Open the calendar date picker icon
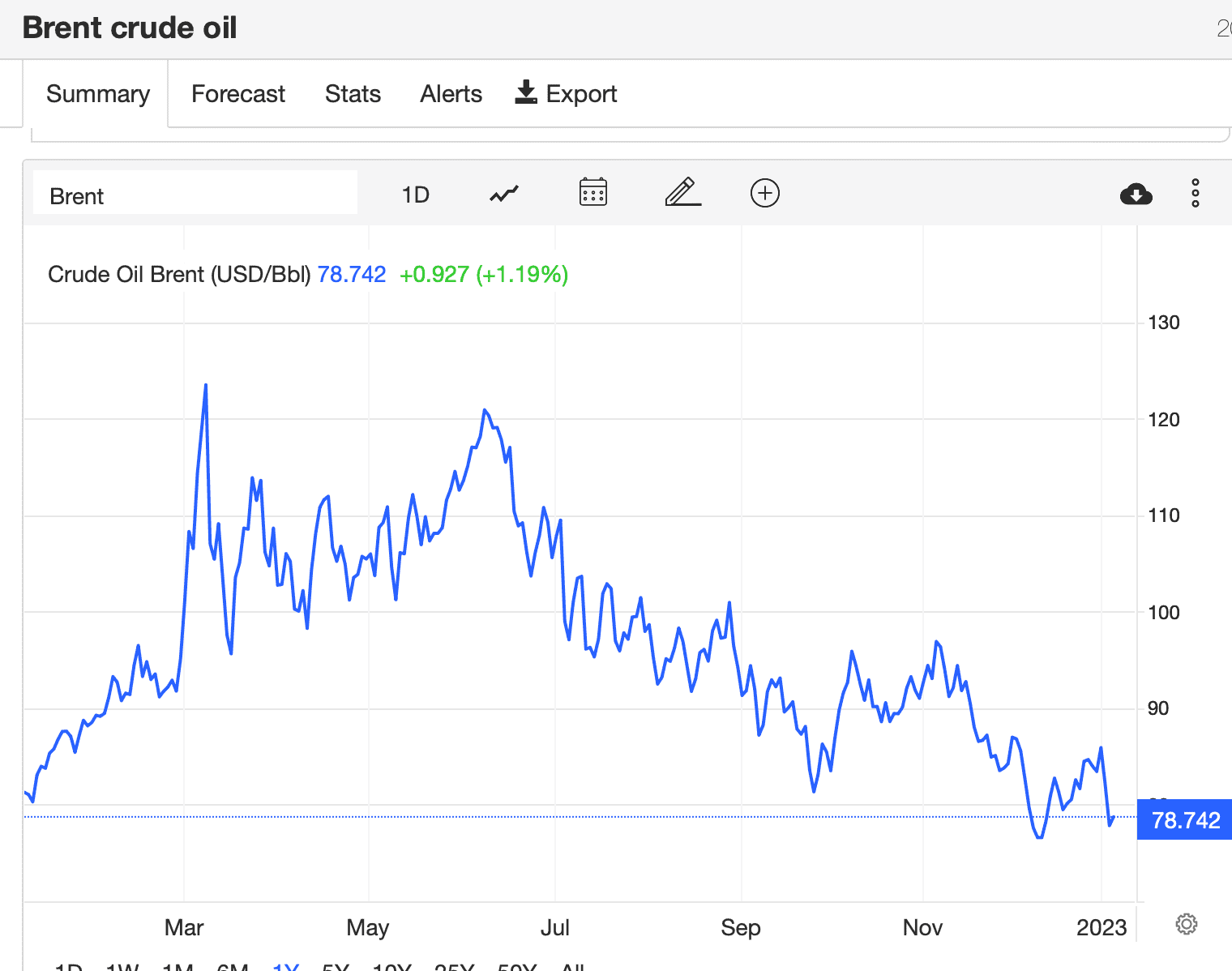Screen dimensions: 1232x971 coord(593,193)
